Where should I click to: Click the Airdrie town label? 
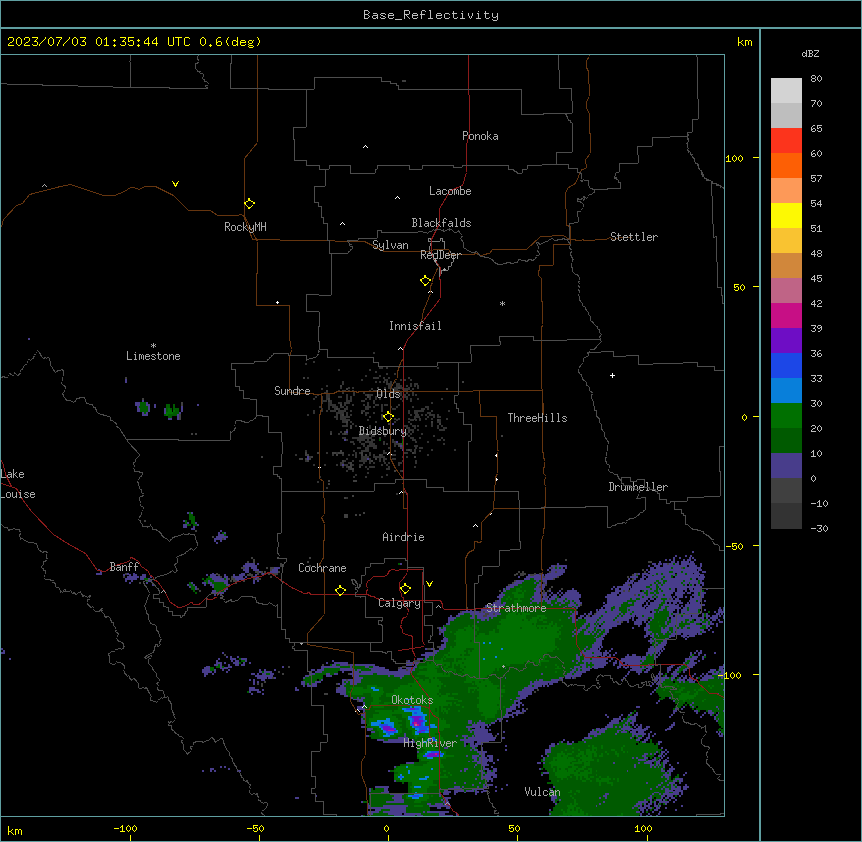403,537
